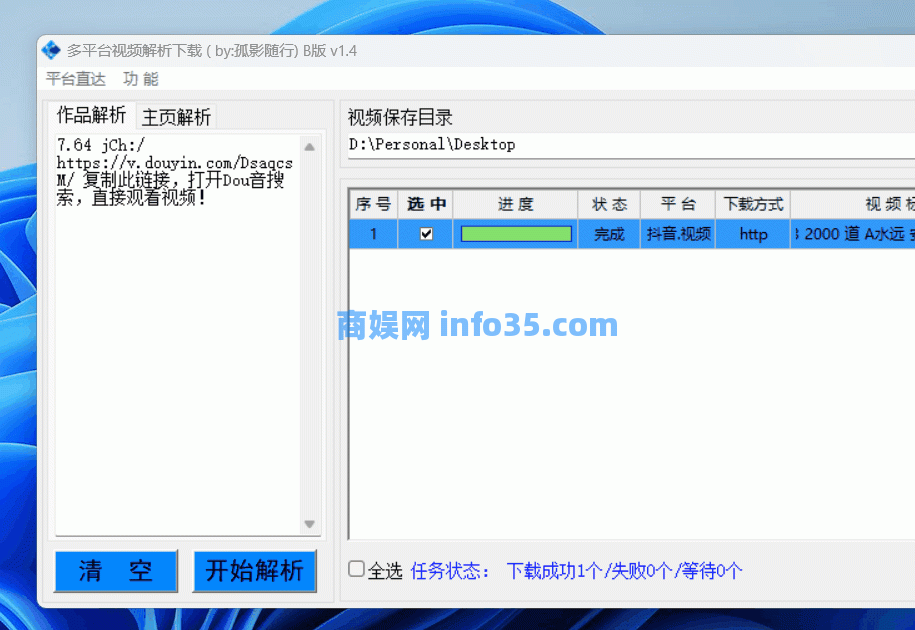The height and width of the screenshot is (630, 915).
Task: Select the 完成 status cell in row 1
Action: pos(608,233)
